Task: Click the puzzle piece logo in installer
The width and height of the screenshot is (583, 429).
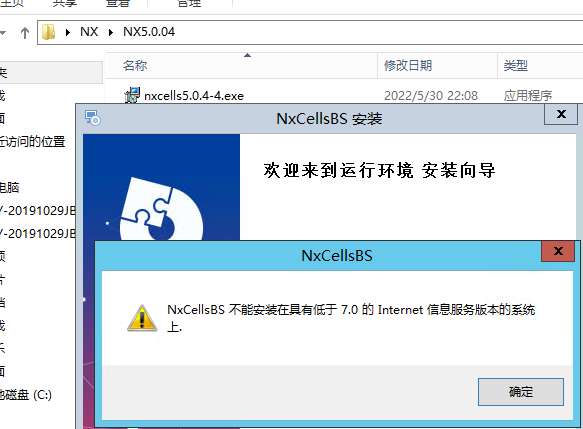Action: tap(161, 209)
